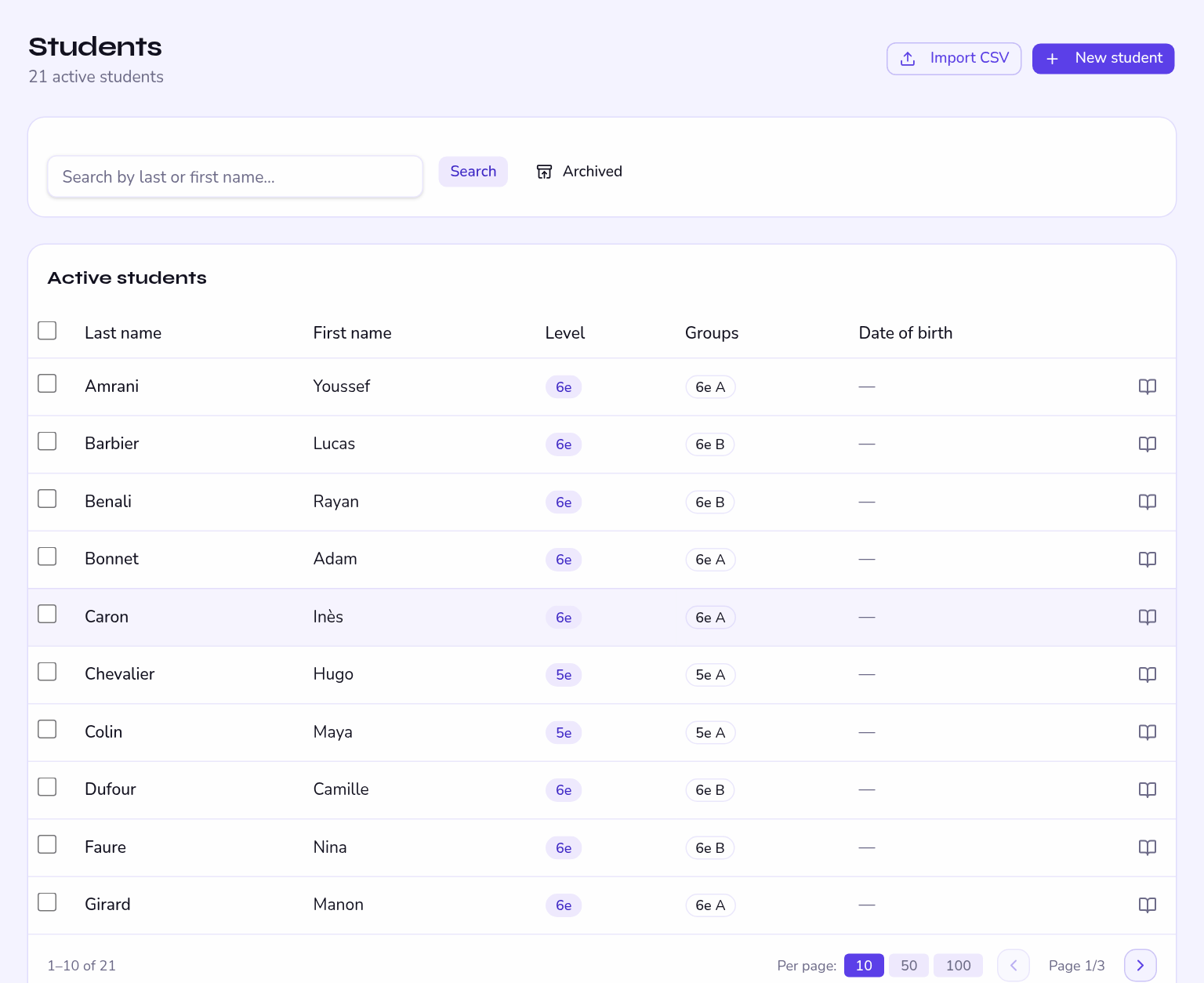Select the Benali row checkbox
1204x983 pixels.
coord(47,499)
